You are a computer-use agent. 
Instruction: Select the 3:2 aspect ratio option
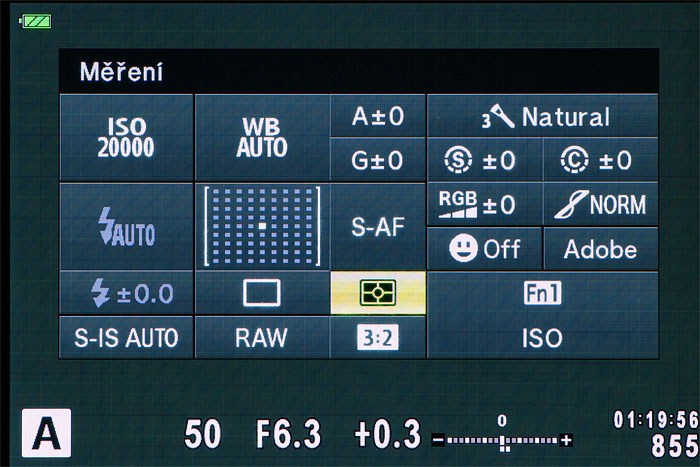tap(378, 338)
